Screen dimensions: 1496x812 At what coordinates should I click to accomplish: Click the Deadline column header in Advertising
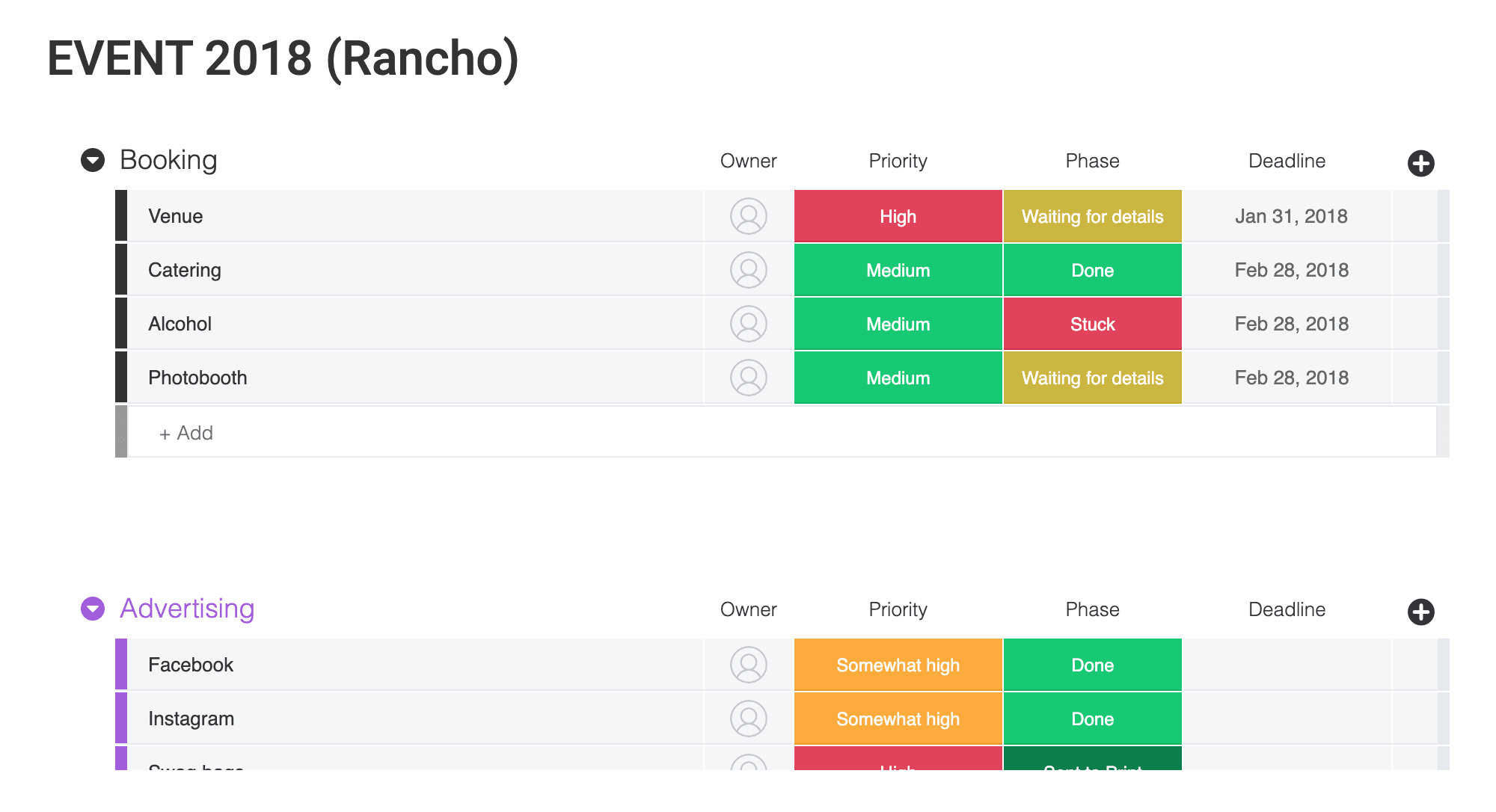[x=1287, y=609]
